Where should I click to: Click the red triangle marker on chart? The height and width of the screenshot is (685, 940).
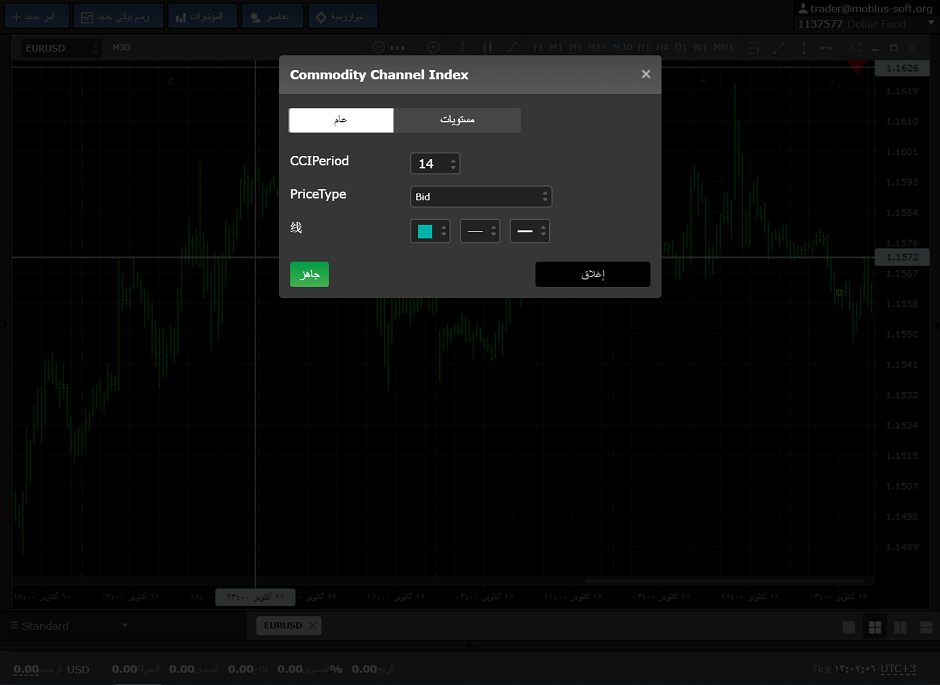[857, 66]
